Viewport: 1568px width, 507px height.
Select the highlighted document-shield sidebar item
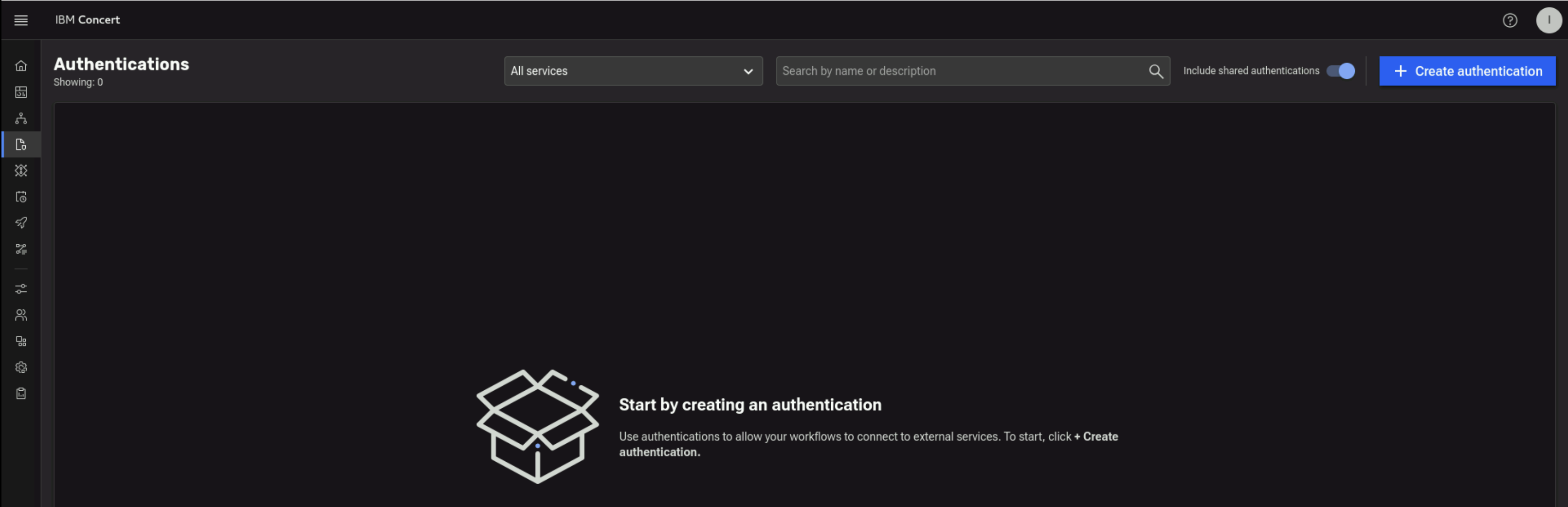(21, 144)
